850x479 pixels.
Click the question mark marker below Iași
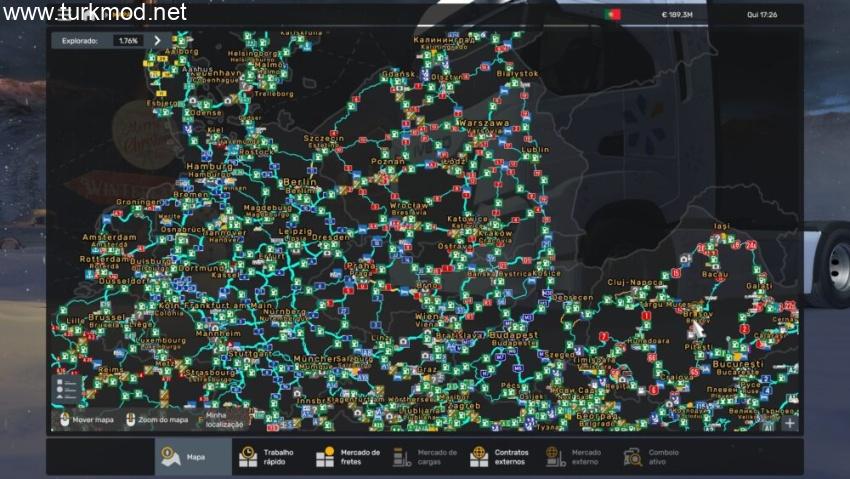718,238
